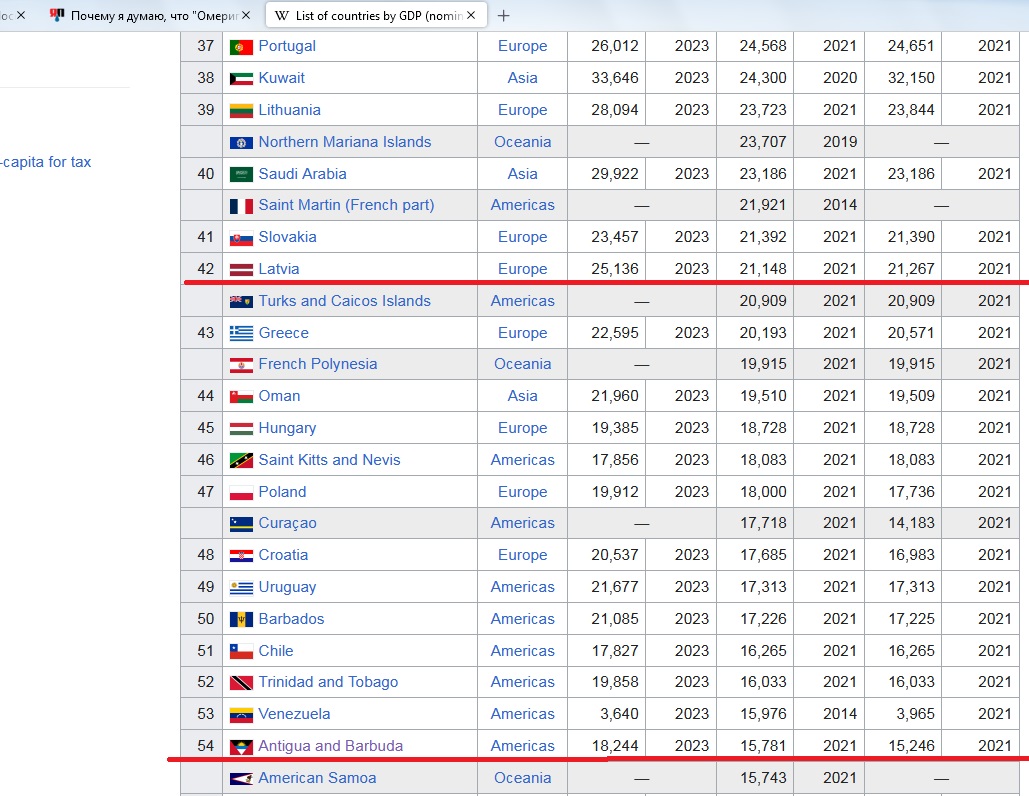Follow the Trinidad and Tobago link
The height and width of the screenshot is (796, 1029).
click(328, 682)
